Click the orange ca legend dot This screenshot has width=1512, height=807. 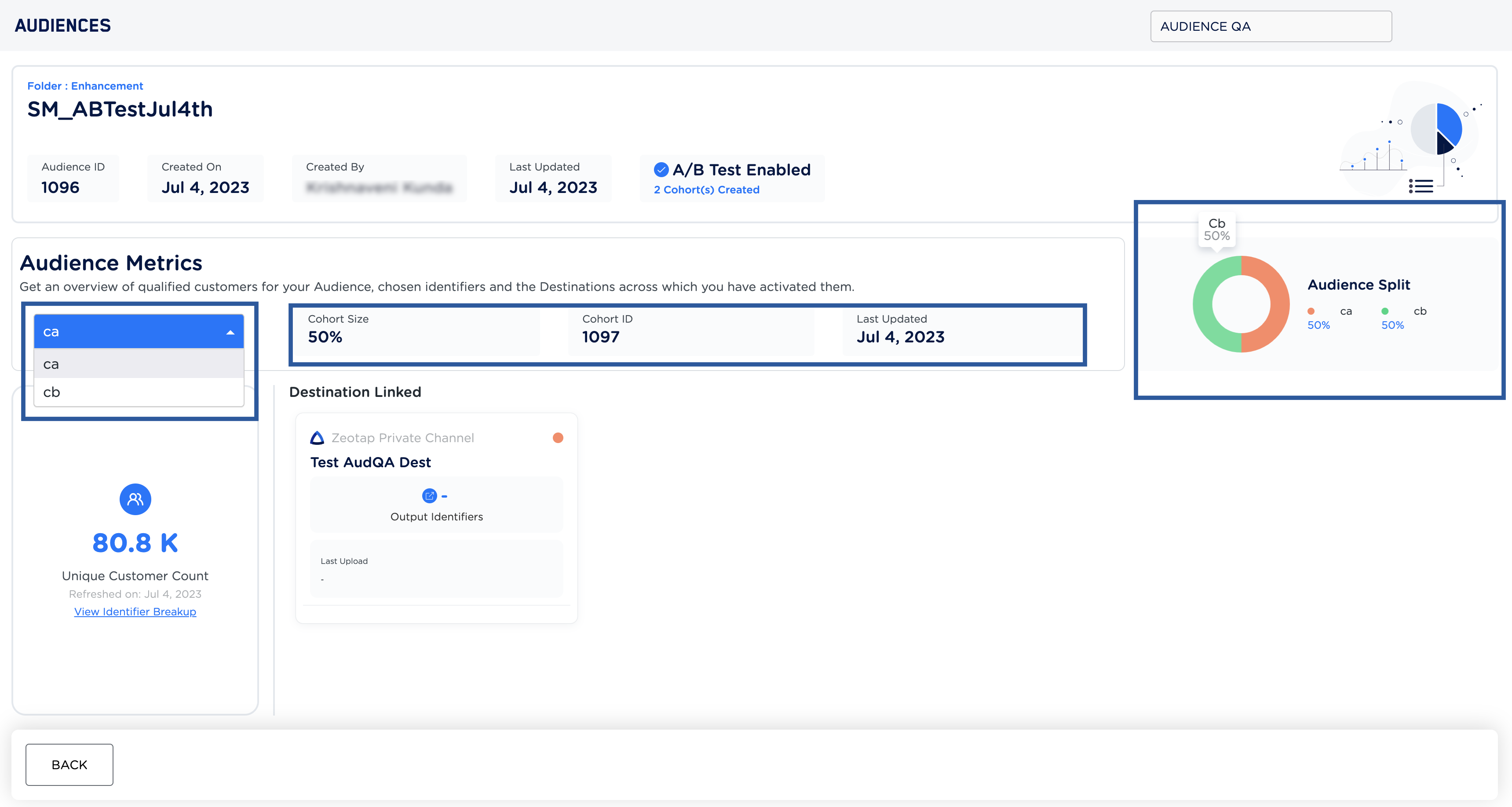(x=1311, y=312)
